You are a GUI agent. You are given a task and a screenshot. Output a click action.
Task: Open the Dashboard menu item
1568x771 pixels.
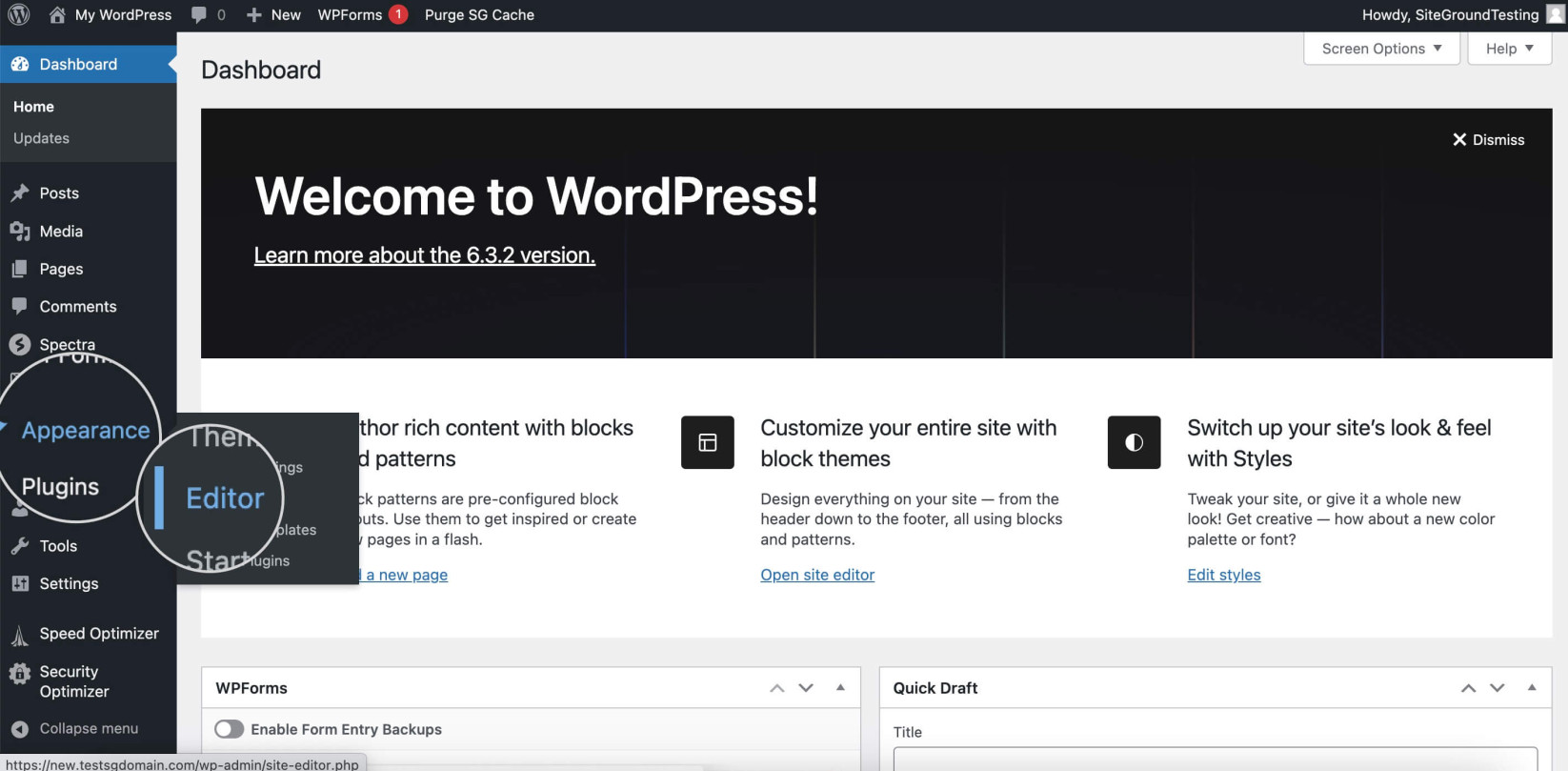pos(89,65)
